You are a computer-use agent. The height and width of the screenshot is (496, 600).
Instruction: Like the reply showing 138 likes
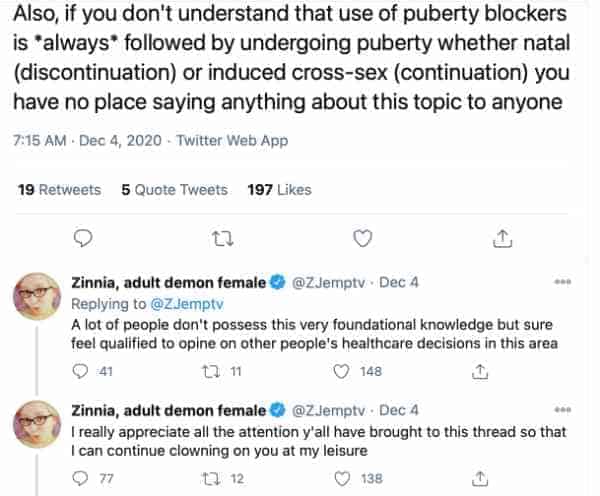tap(342, 478)
